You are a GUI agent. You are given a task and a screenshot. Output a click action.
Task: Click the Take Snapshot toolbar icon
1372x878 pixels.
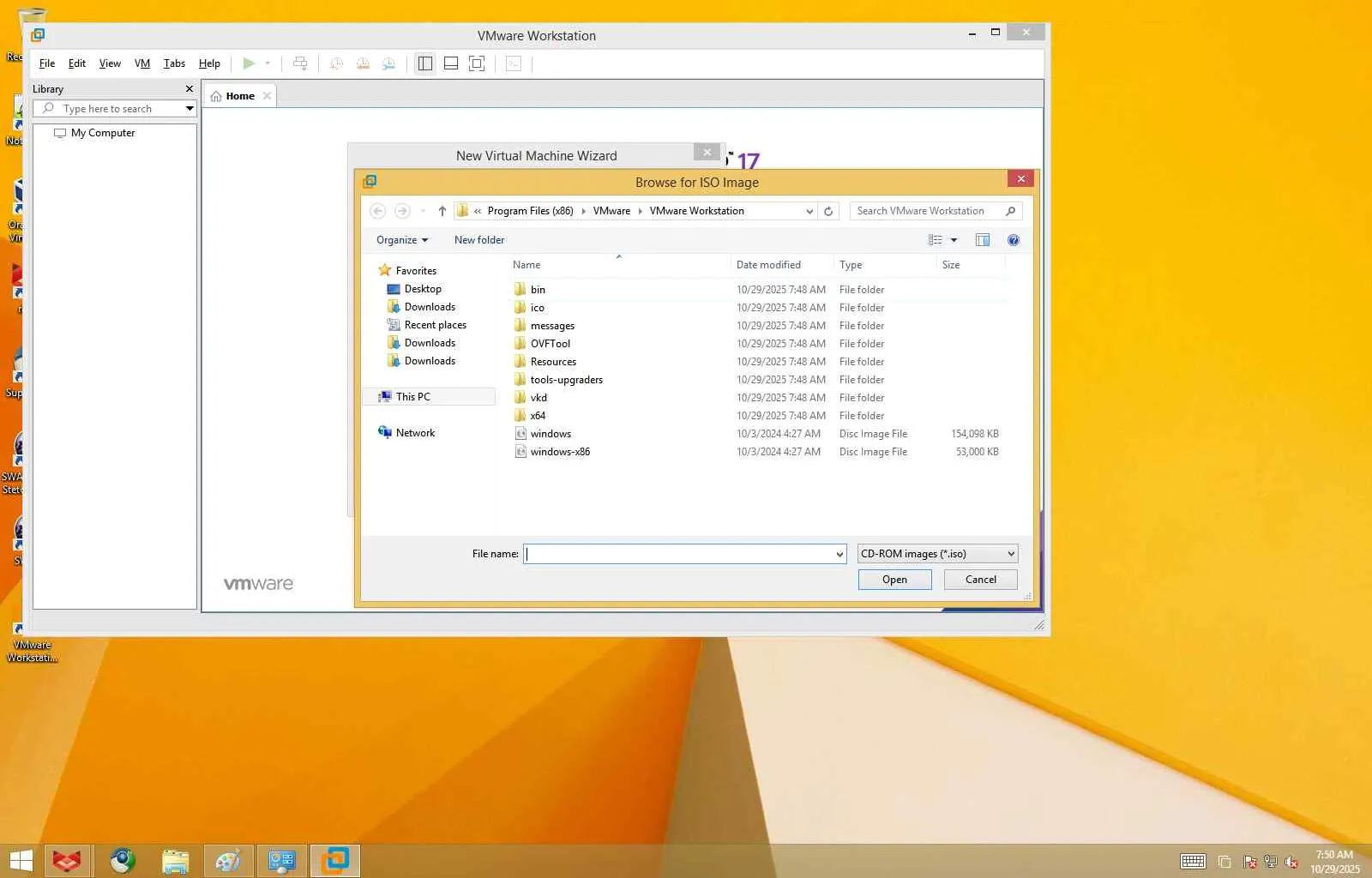[337, 63]
